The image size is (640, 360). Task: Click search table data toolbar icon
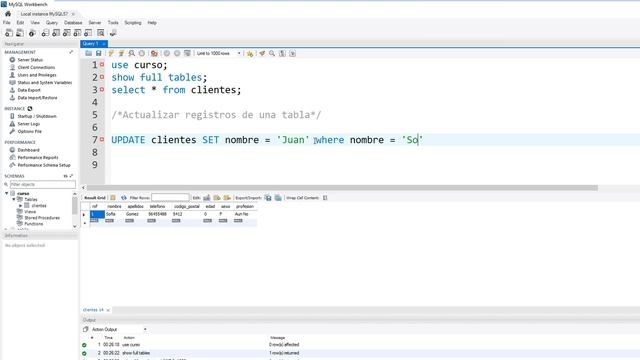coord(100,33)
